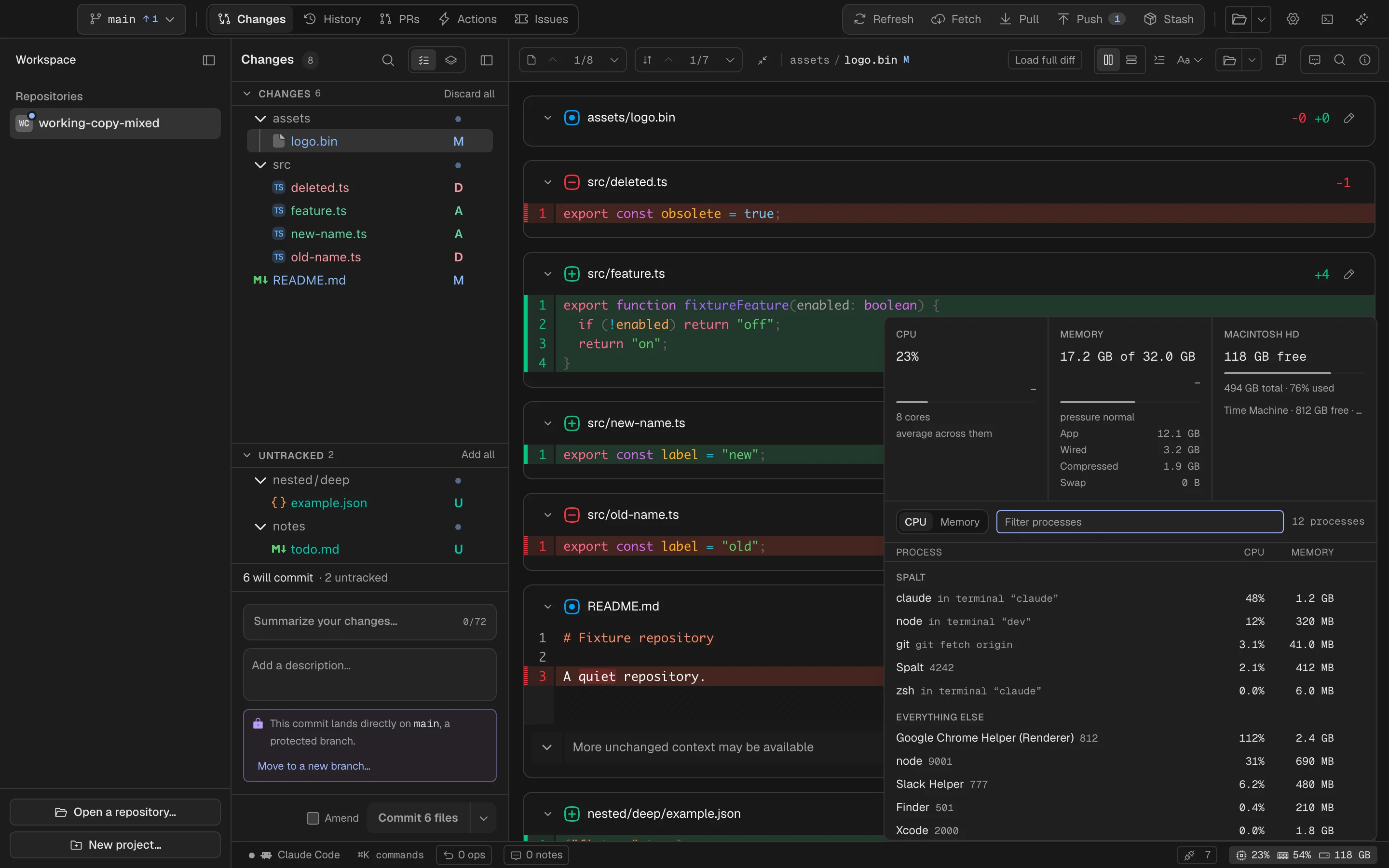Image resolution: width=1389 pixels, height=868 pixels.
Task: Switch to the History tab
Action: 333,19
